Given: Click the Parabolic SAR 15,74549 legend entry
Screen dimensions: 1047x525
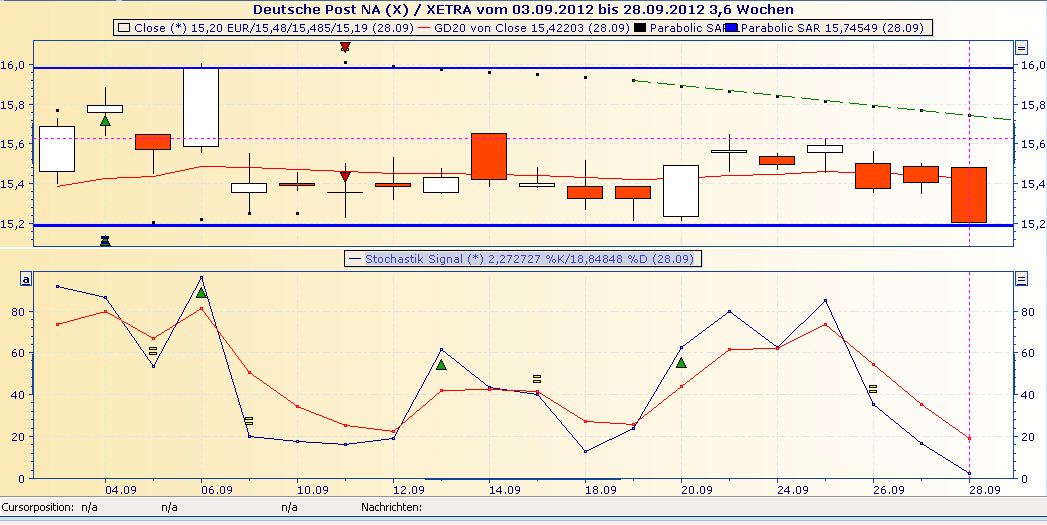Looking at the screenshot, I should click(833, 28).
